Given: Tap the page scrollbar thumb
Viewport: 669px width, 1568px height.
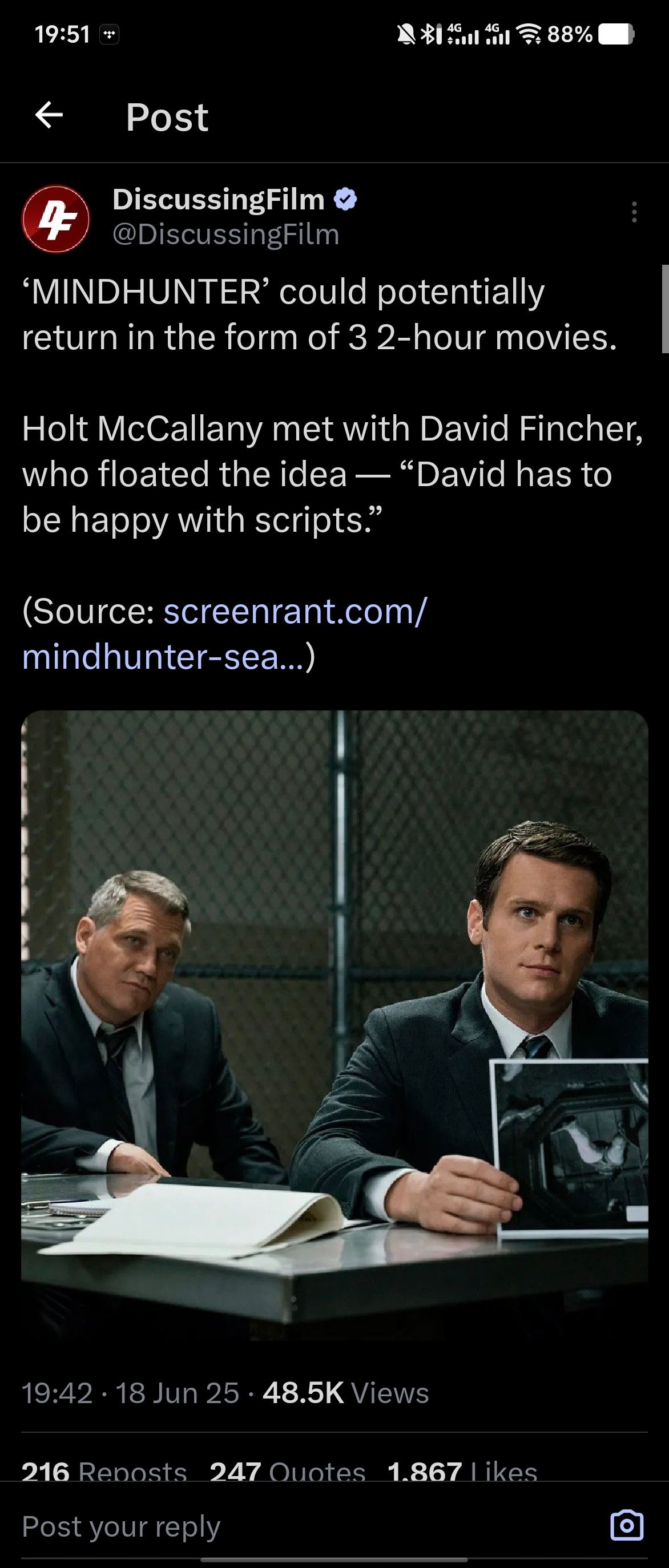Looking at the screenshot, I should pos(665,309).
